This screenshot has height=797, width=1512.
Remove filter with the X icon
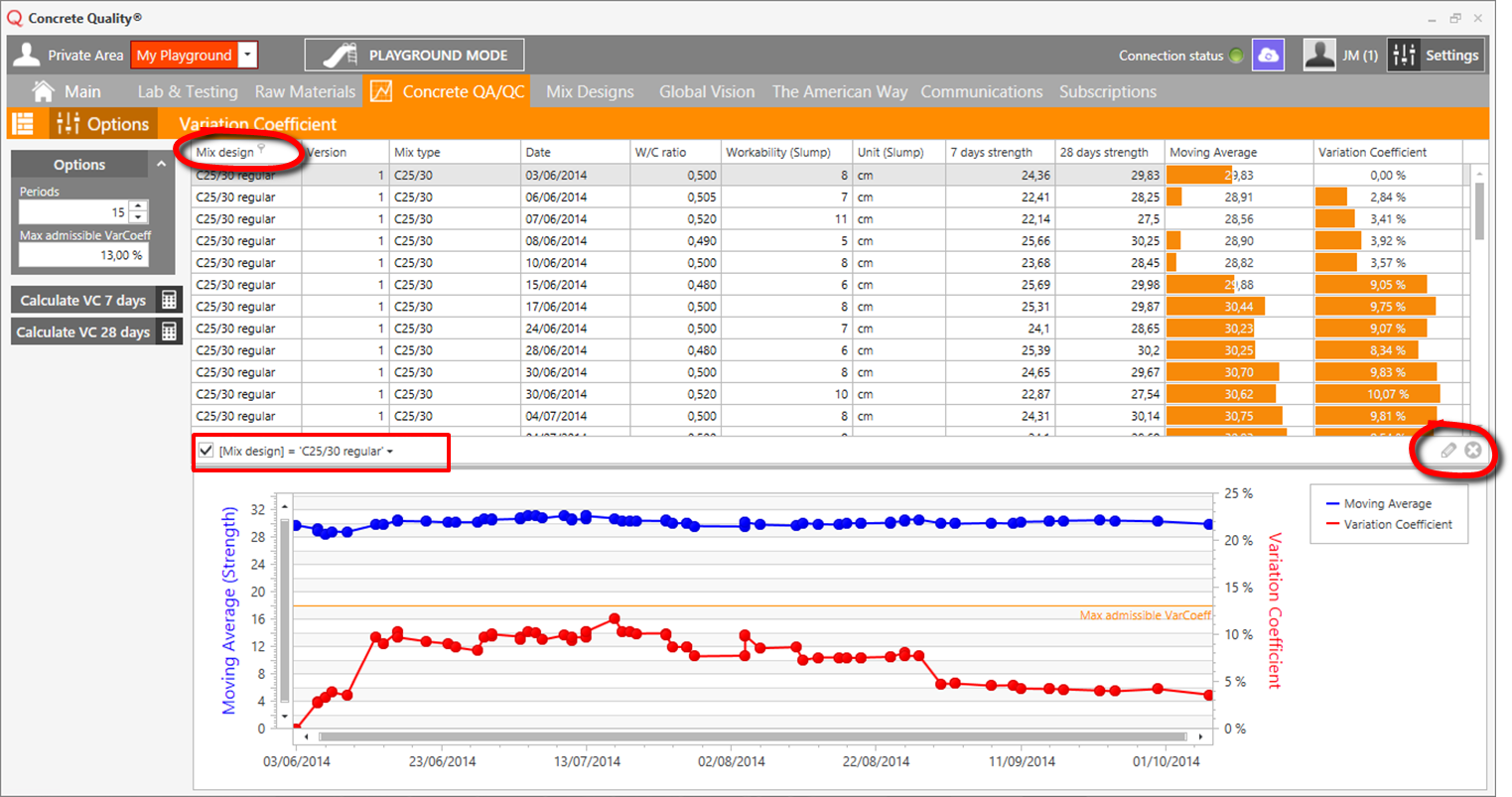coord(1473,451)
